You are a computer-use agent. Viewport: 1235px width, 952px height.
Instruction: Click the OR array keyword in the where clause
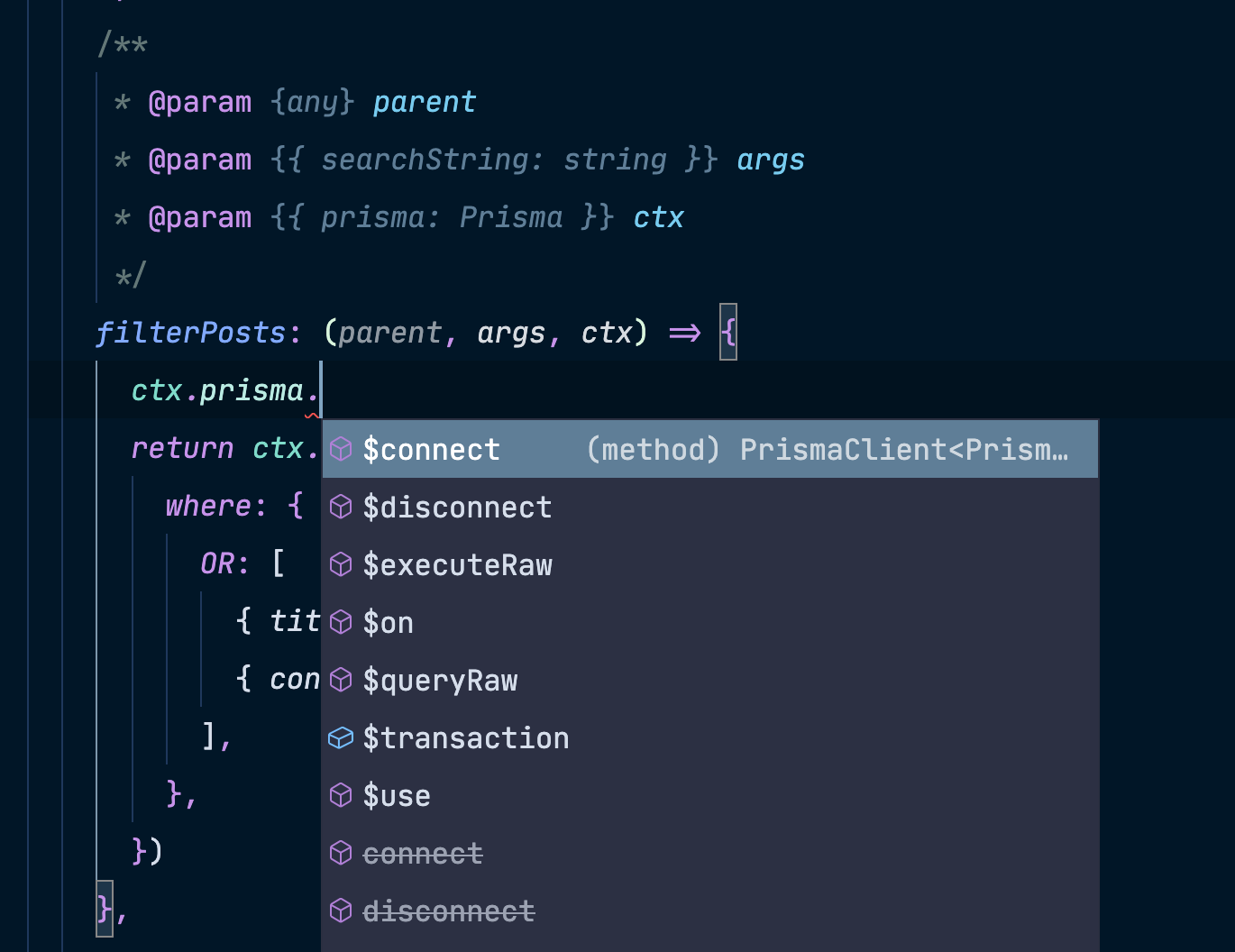pos(220,563)
